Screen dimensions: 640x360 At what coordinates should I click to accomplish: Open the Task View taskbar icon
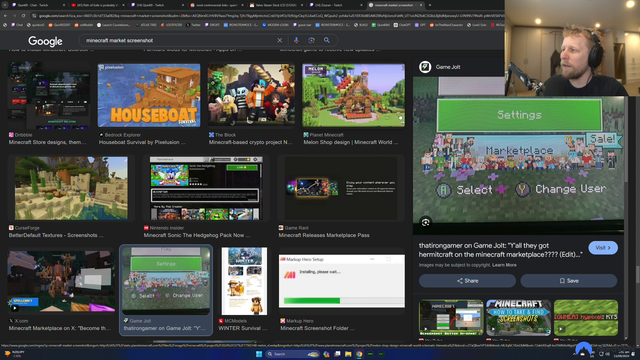[x=337, y=354]
